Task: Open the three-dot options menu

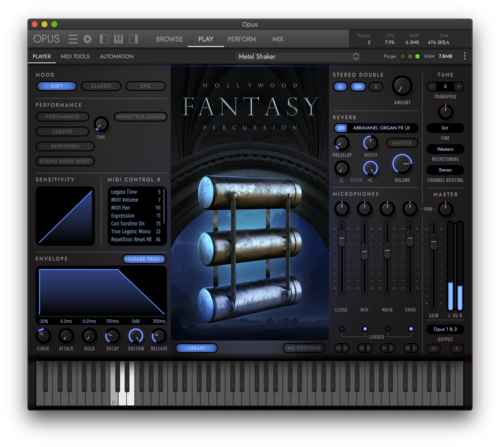Action: click(x=465, y=56)
